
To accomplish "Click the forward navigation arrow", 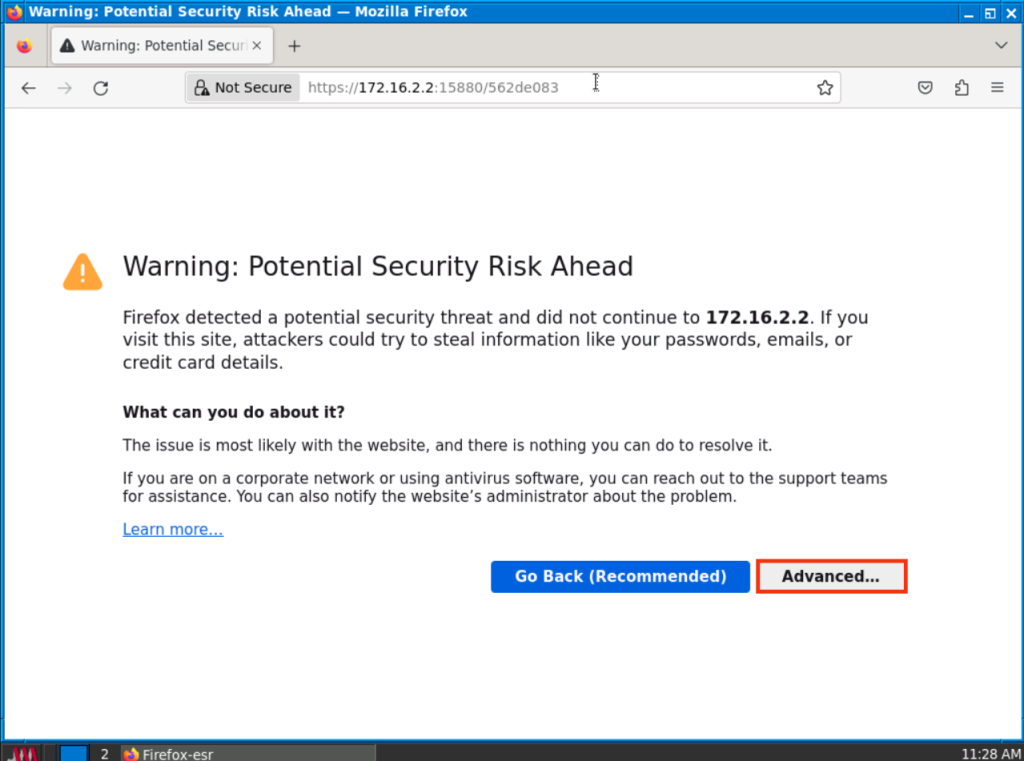I will pos(65,88).
